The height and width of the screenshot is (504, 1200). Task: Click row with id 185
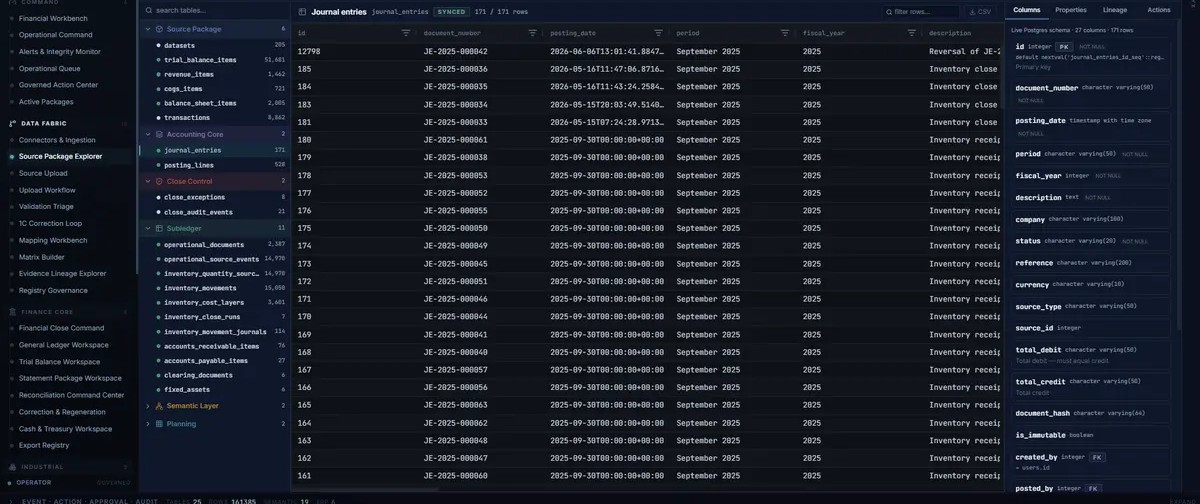(646, 69)
